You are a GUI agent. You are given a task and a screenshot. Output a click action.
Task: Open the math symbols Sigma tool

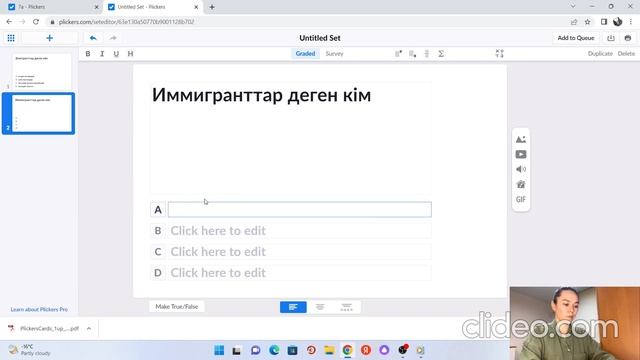(x=441, y=53)
